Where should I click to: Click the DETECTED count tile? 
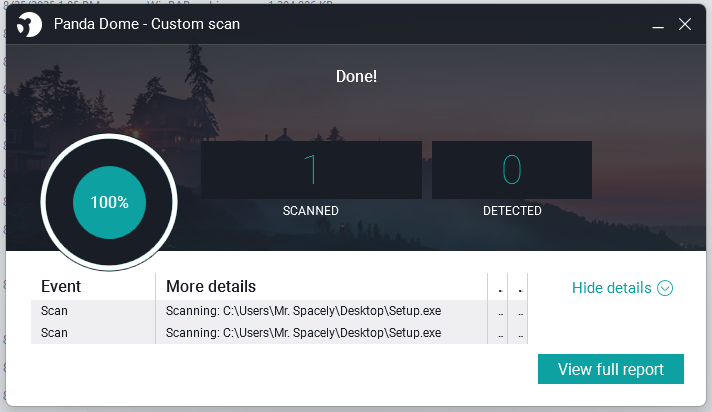tap(512, 170)
